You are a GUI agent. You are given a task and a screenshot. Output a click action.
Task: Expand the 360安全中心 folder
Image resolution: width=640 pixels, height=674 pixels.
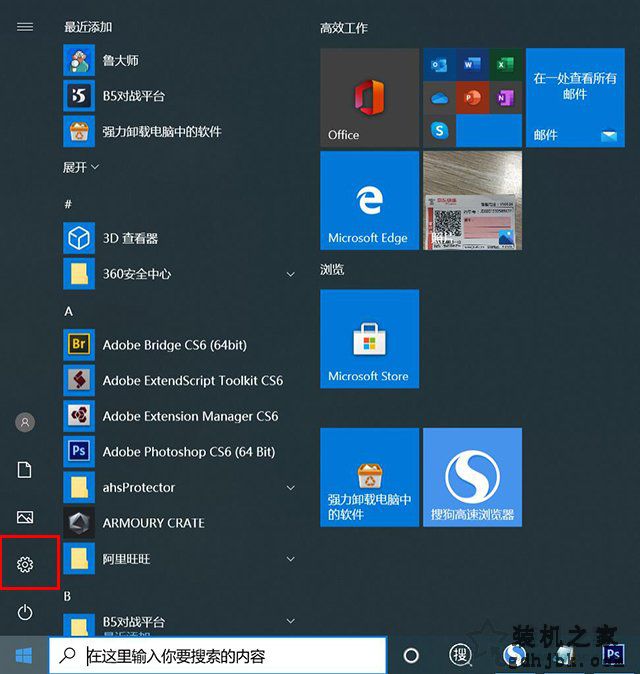point(291,274)
